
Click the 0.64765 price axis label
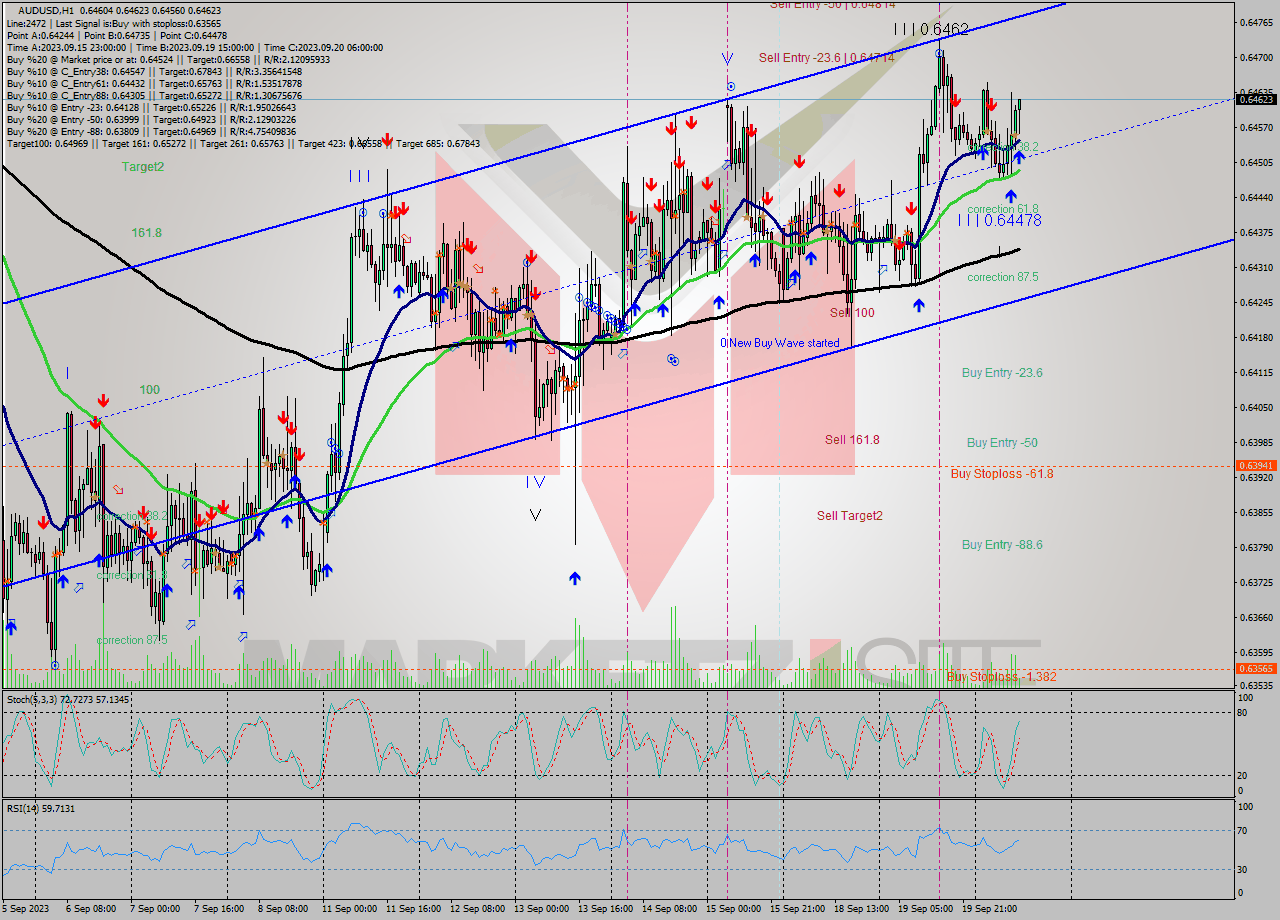click(x=1257, y=23)
